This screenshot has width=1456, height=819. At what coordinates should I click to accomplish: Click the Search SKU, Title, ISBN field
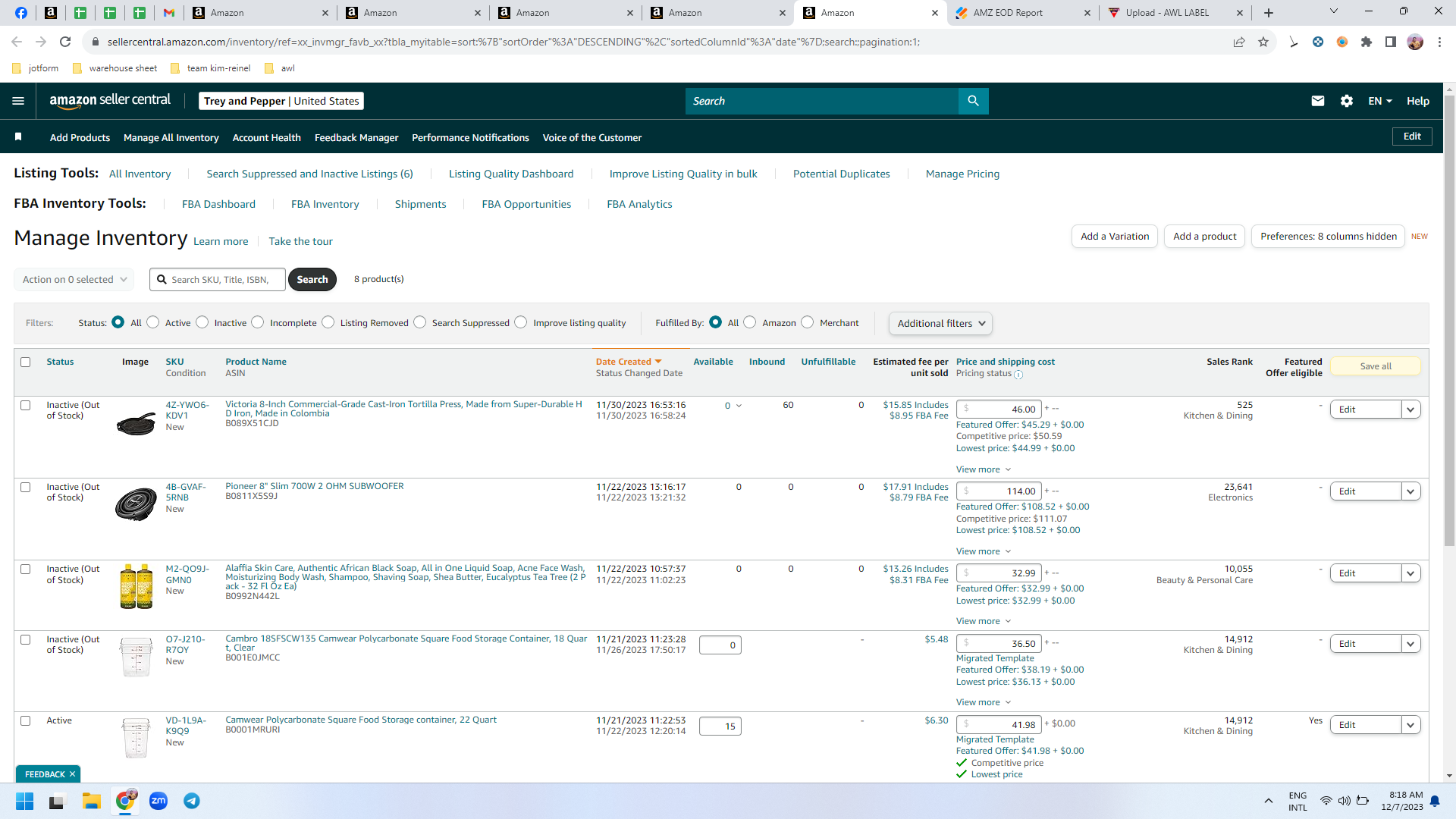coord(218,279)
